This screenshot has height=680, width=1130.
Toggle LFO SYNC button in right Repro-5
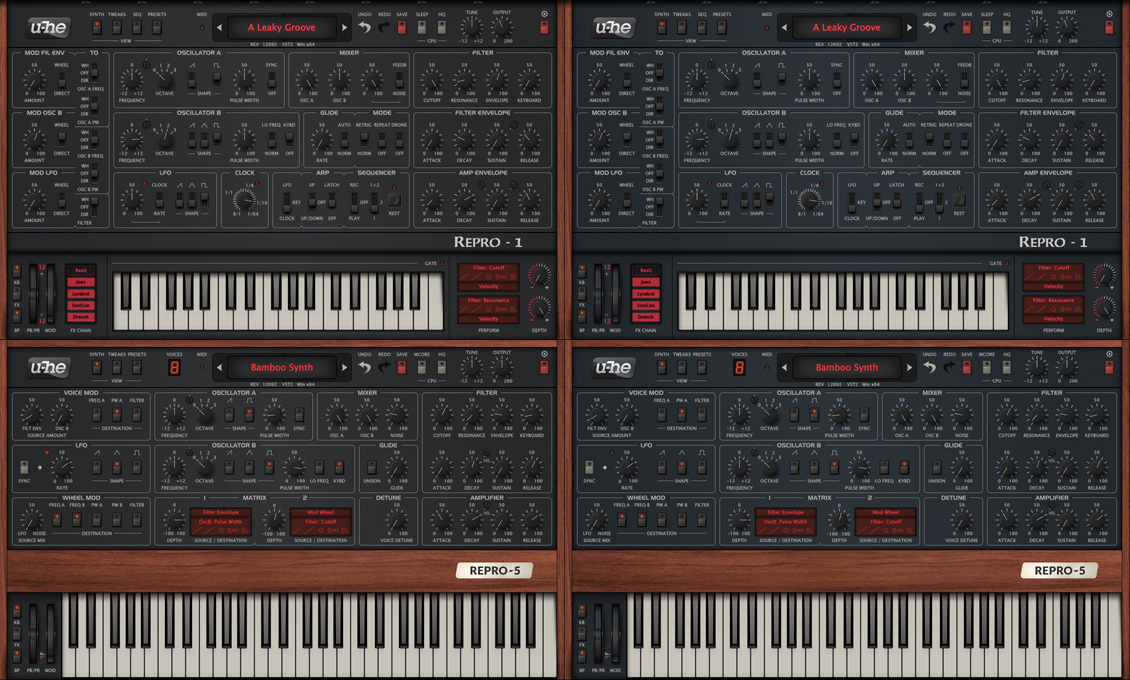[589, 468]
